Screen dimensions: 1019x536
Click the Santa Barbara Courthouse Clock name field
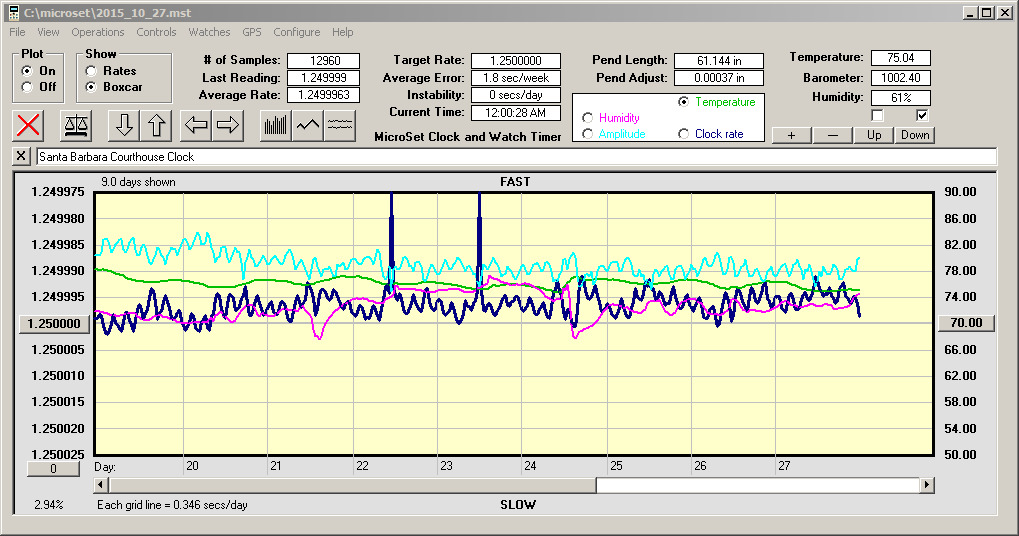click(517, 157)
